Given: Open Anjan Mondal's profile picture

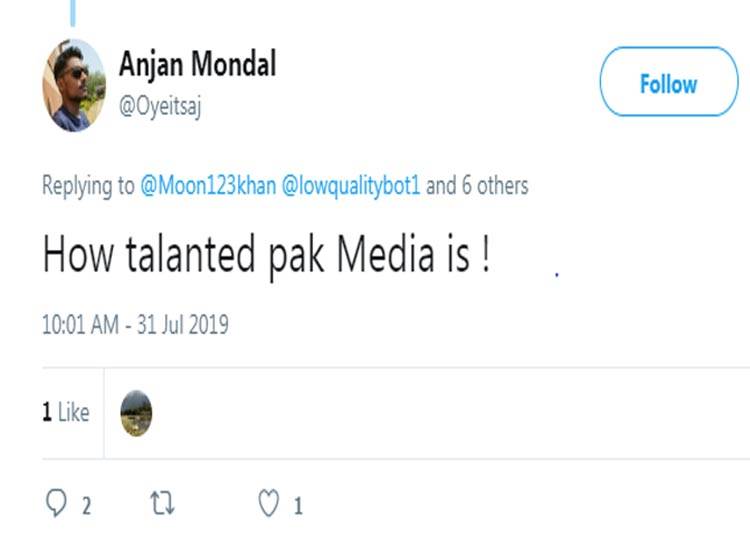Looking at the screenshot, I should click(x=73, y=86).
